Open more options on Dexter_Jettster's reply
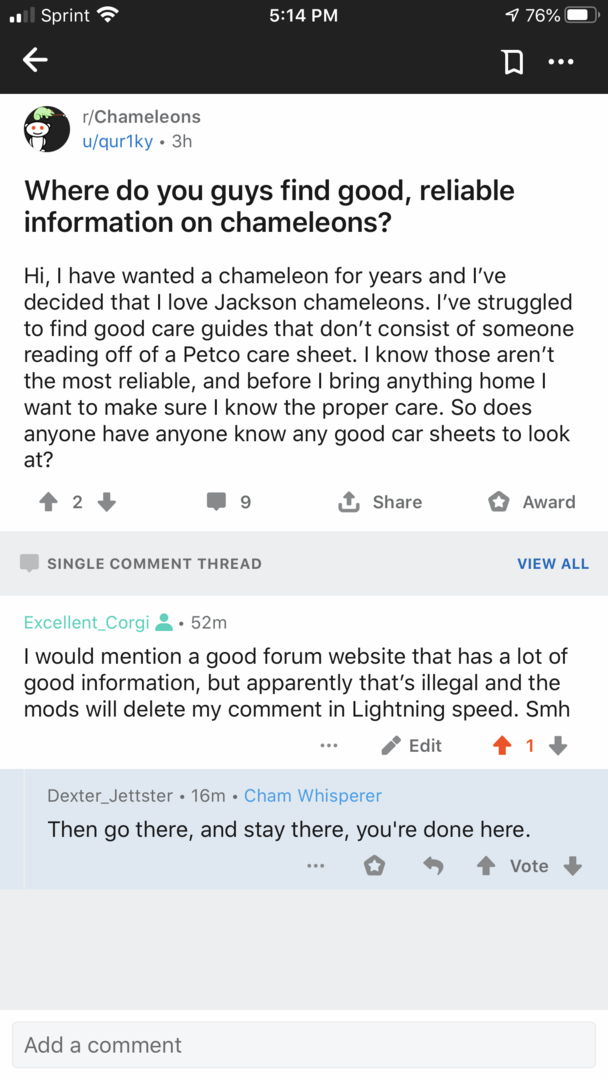608x1080 pixels. [316, 866]
